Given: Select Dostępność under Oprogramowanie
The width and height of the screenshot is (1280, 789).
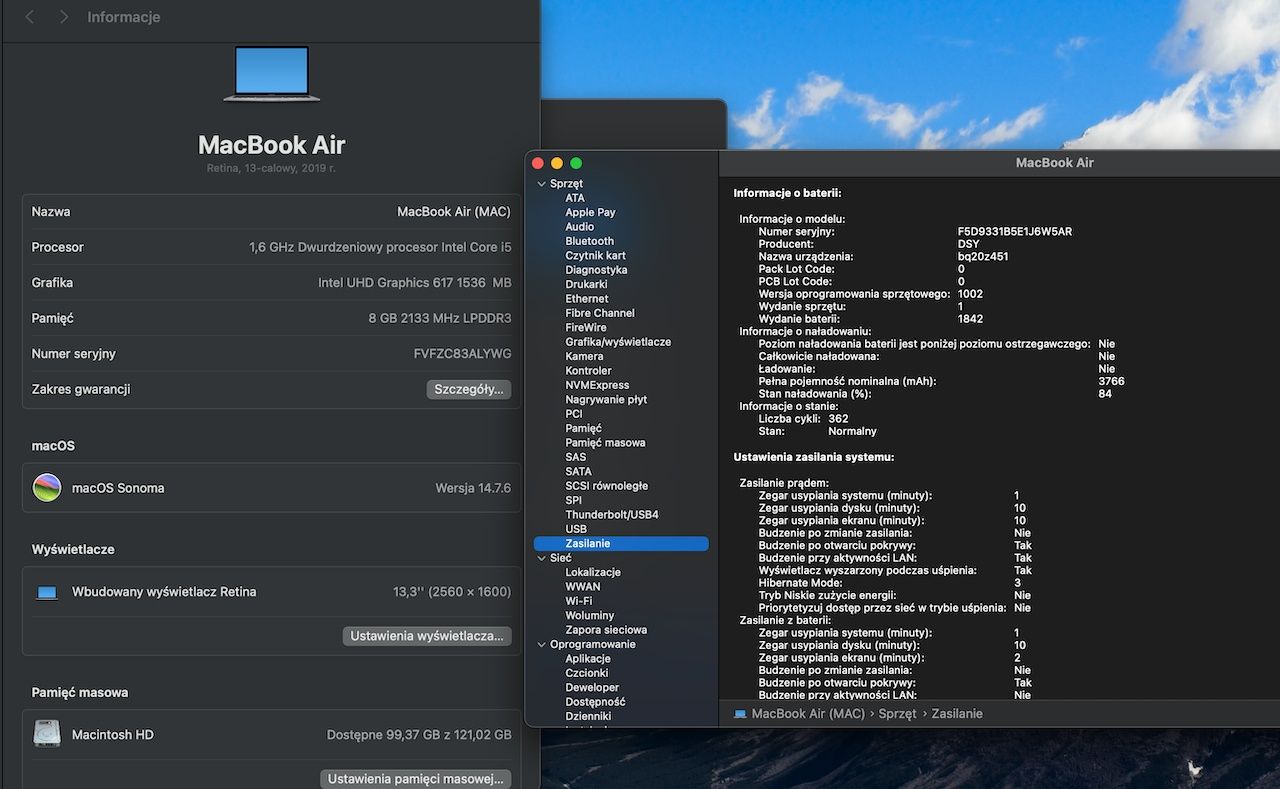Looking at the screenshot, I should pyautogui.click(x=595, y=702).
